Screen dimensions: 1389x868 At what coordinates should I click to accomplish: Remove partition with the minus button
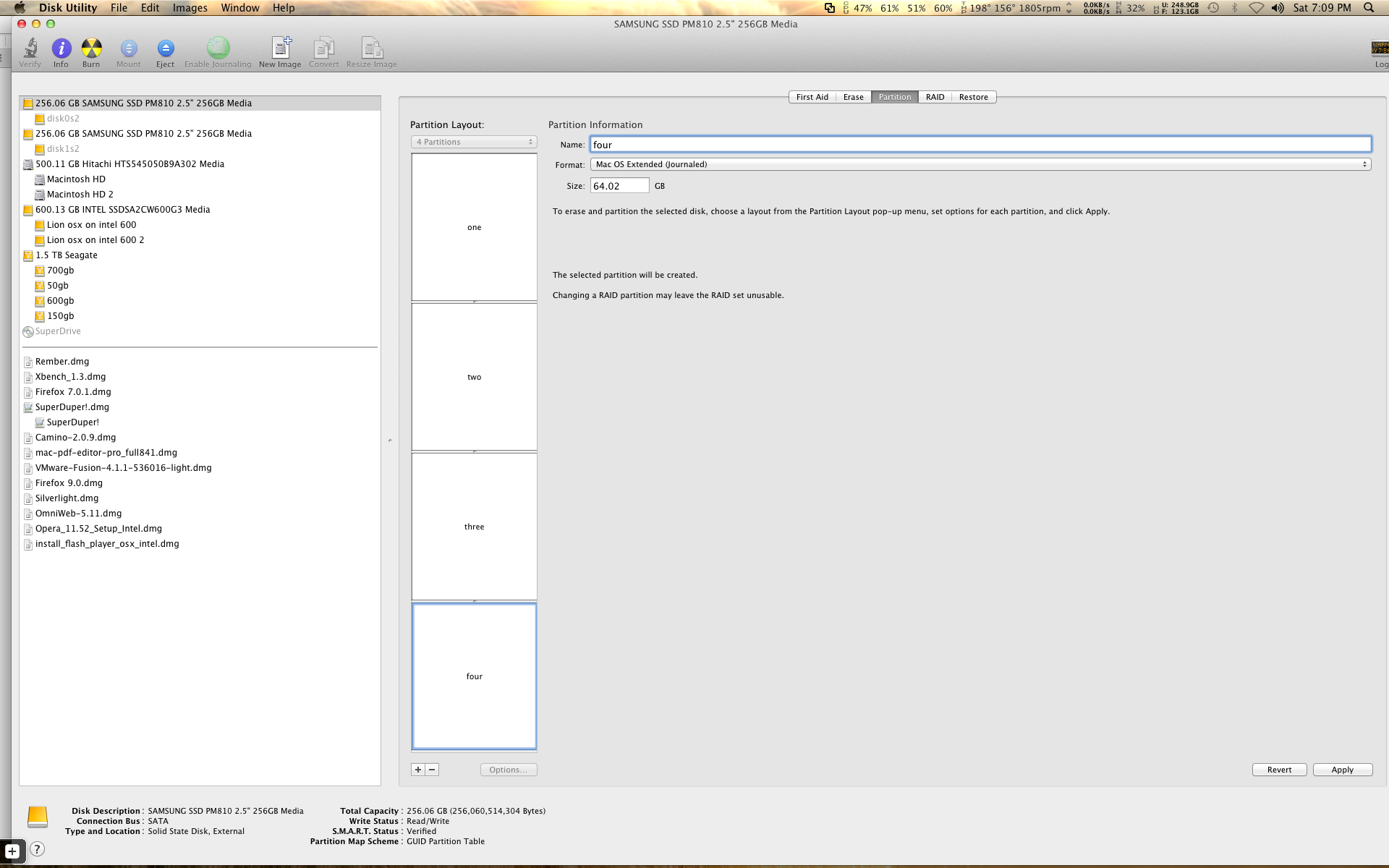[x=432, y=770]
